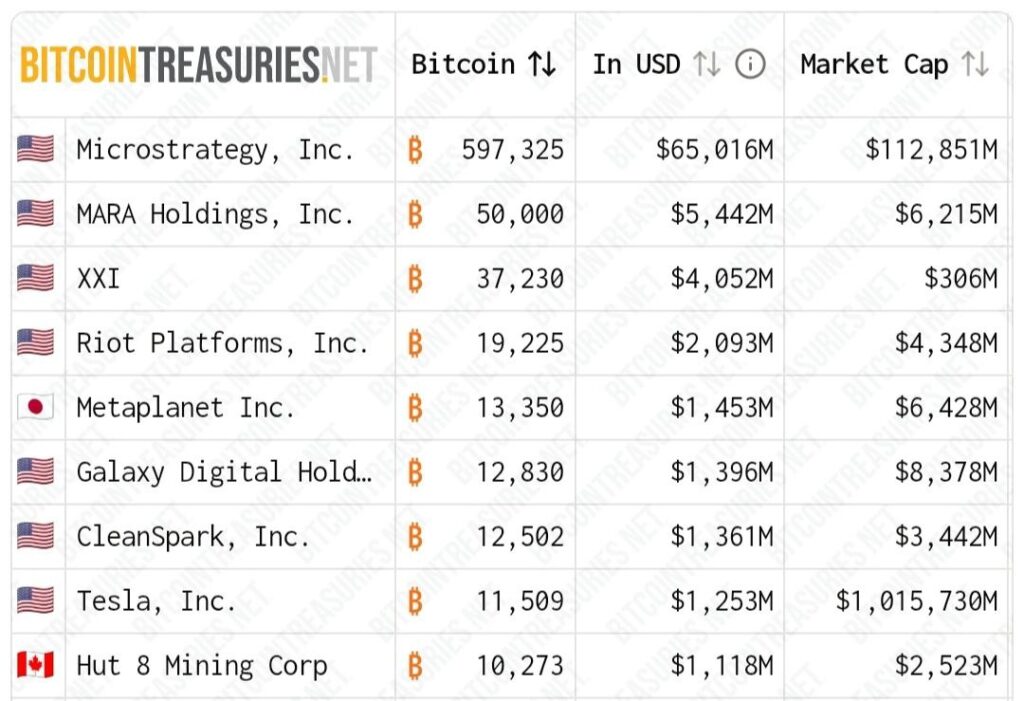Click Hut 8 Mining Corp name

coord(201,666)
